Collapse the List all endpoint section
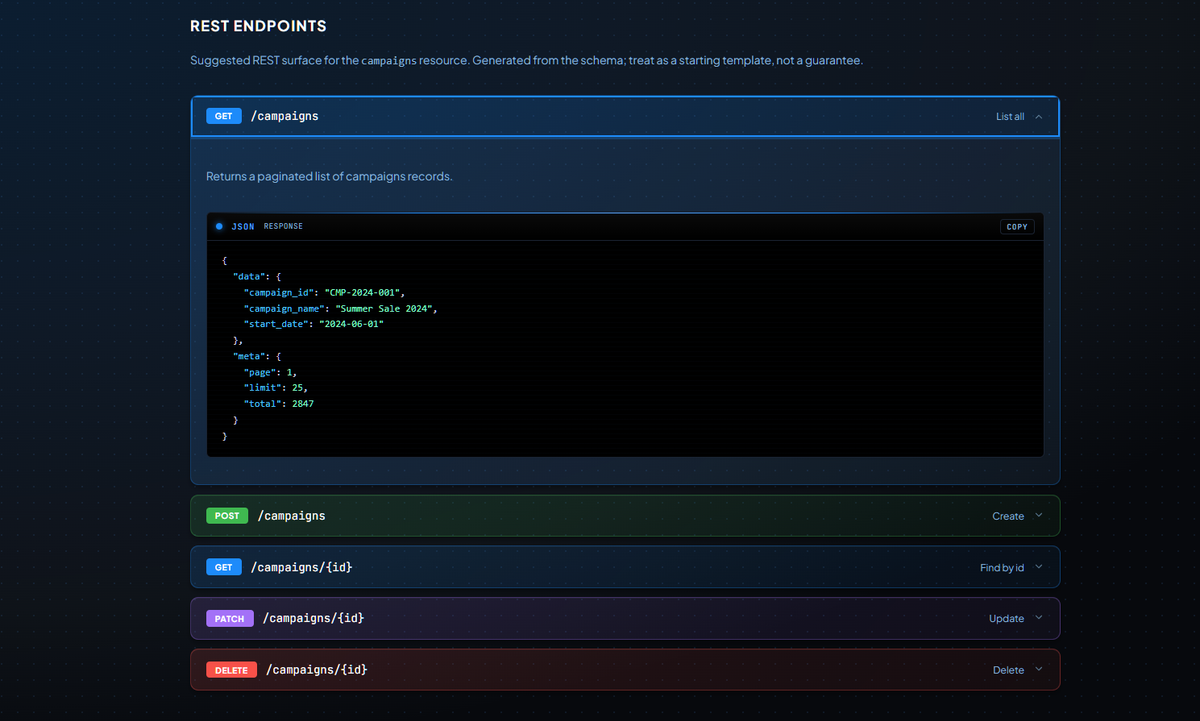Image resolution: width=1200 pixels, height=721 pixels. point(1038,116)
